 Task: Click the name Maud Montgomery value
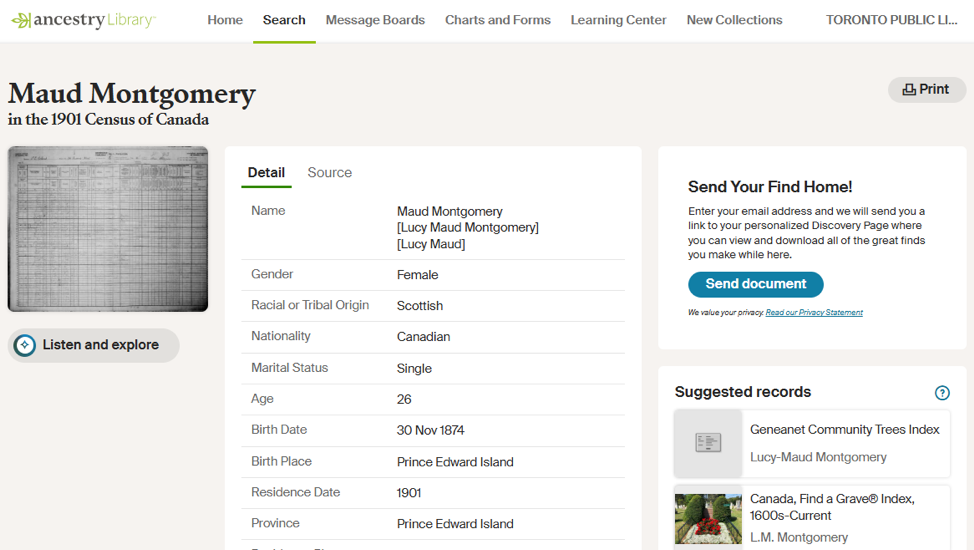coord(450,212)
